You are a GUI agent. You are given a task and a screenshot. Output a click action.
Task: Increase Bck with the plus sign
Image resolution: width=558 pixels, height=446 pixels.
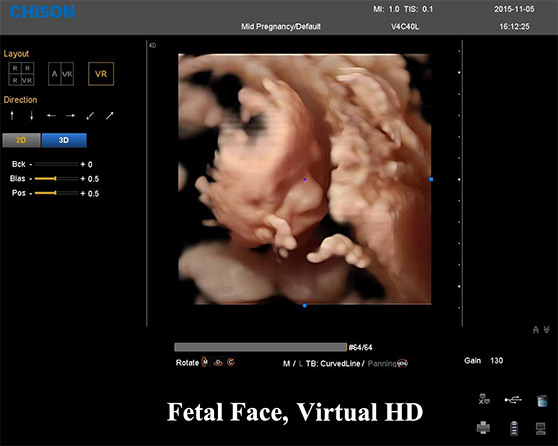(x=83, y=164)
